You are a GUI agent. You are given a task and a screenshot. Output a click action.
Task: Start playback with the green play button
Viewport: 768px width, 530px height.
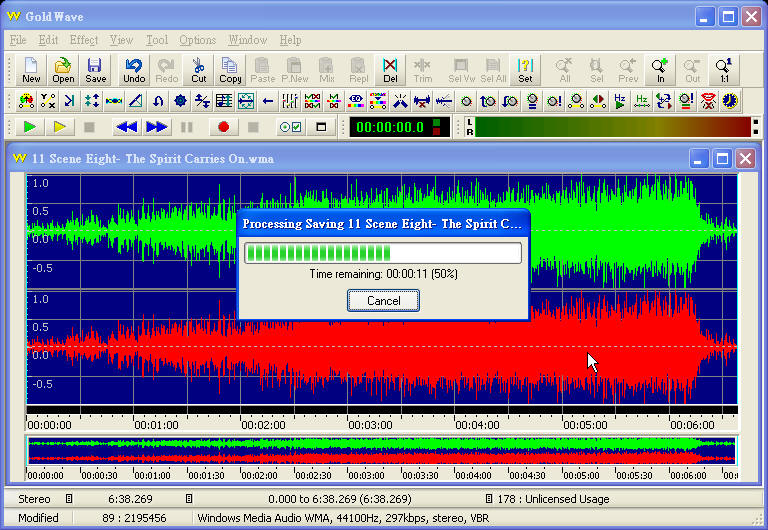point(30,127)
